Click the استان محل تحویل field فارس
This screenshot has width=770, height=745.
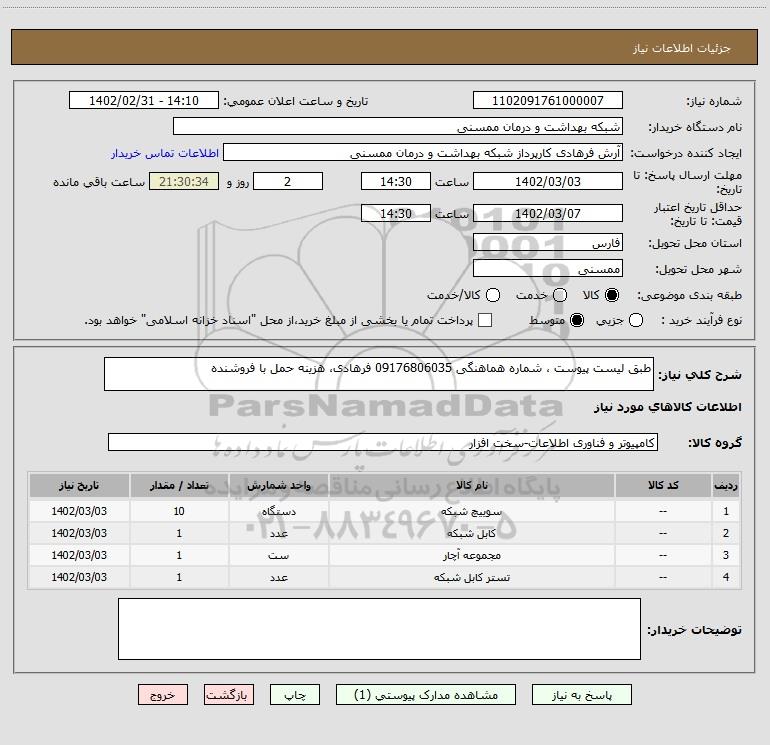548,243
